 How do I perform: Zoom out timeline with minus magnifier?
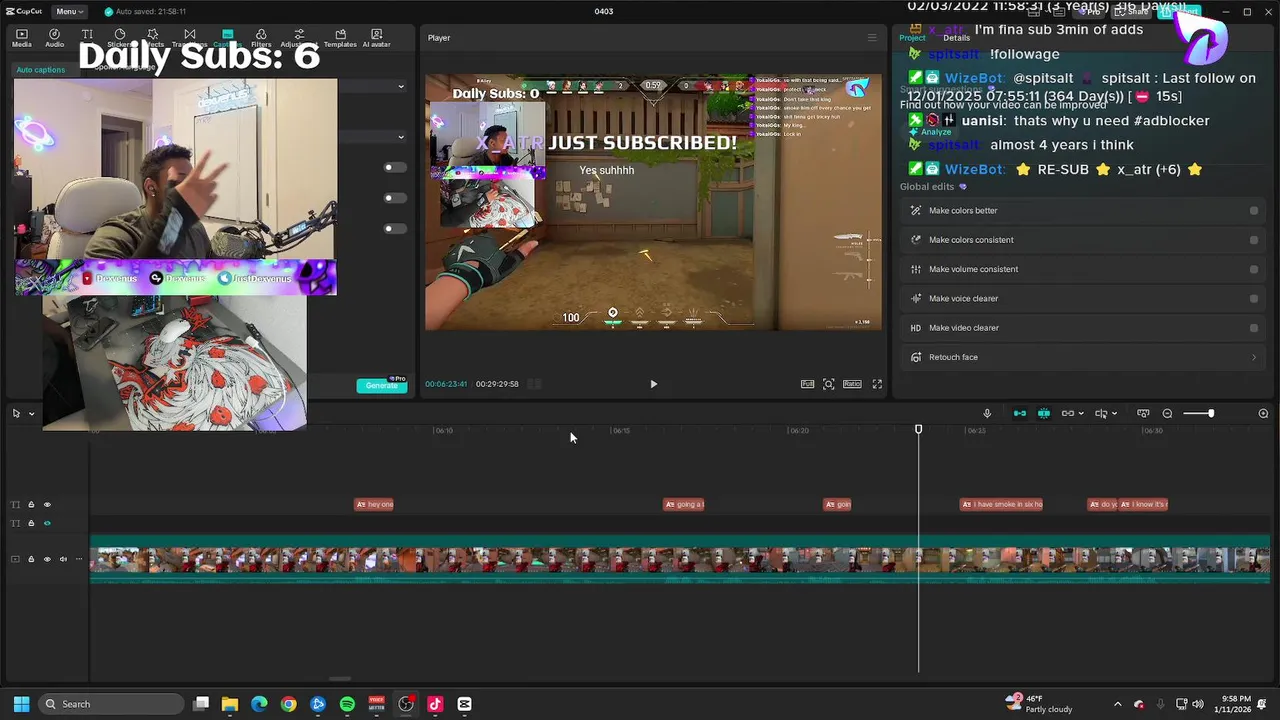[1167, 413]
